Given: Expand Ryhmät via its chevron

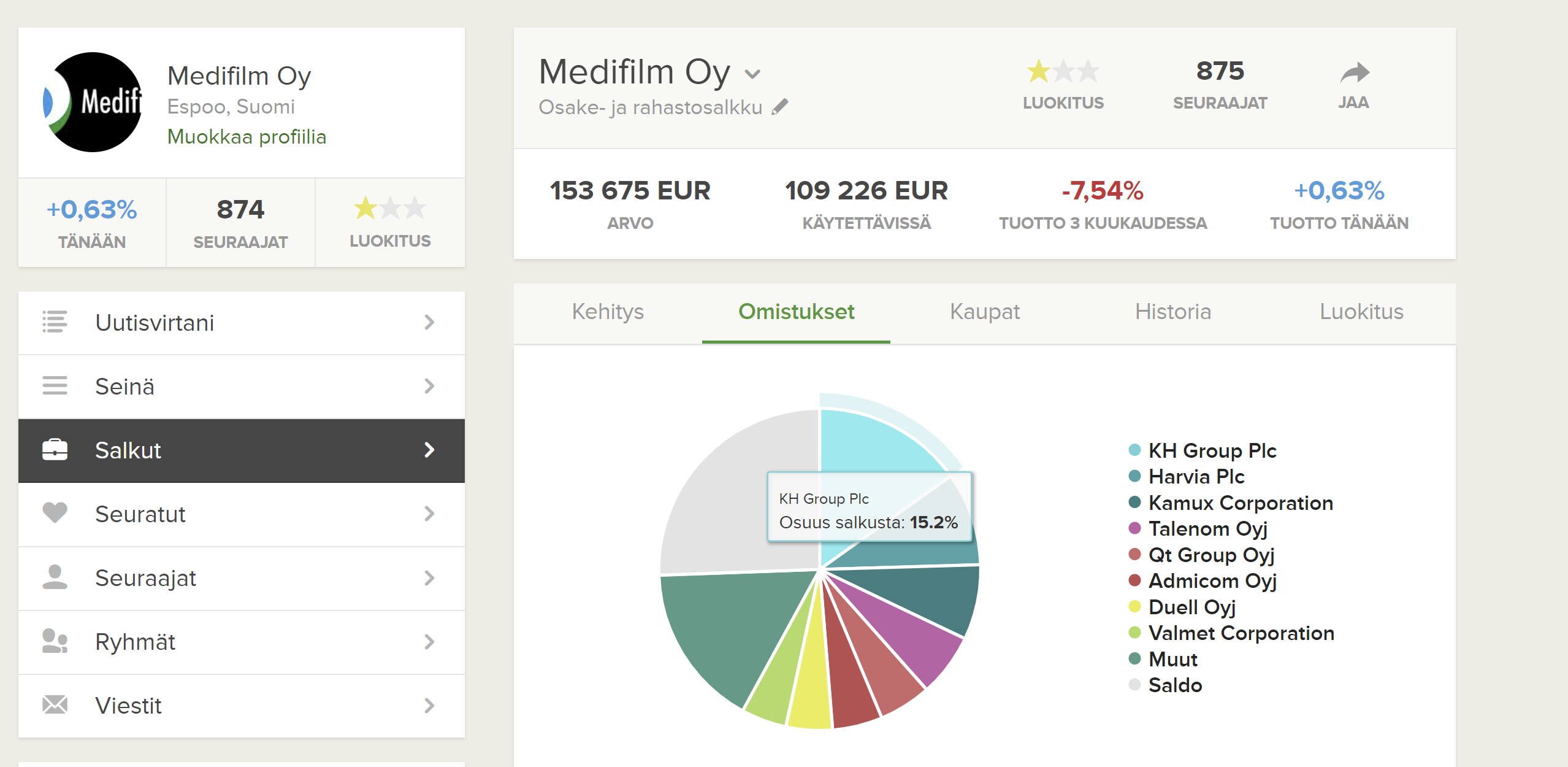Looking at the screenshot, I should coord(429,642).
